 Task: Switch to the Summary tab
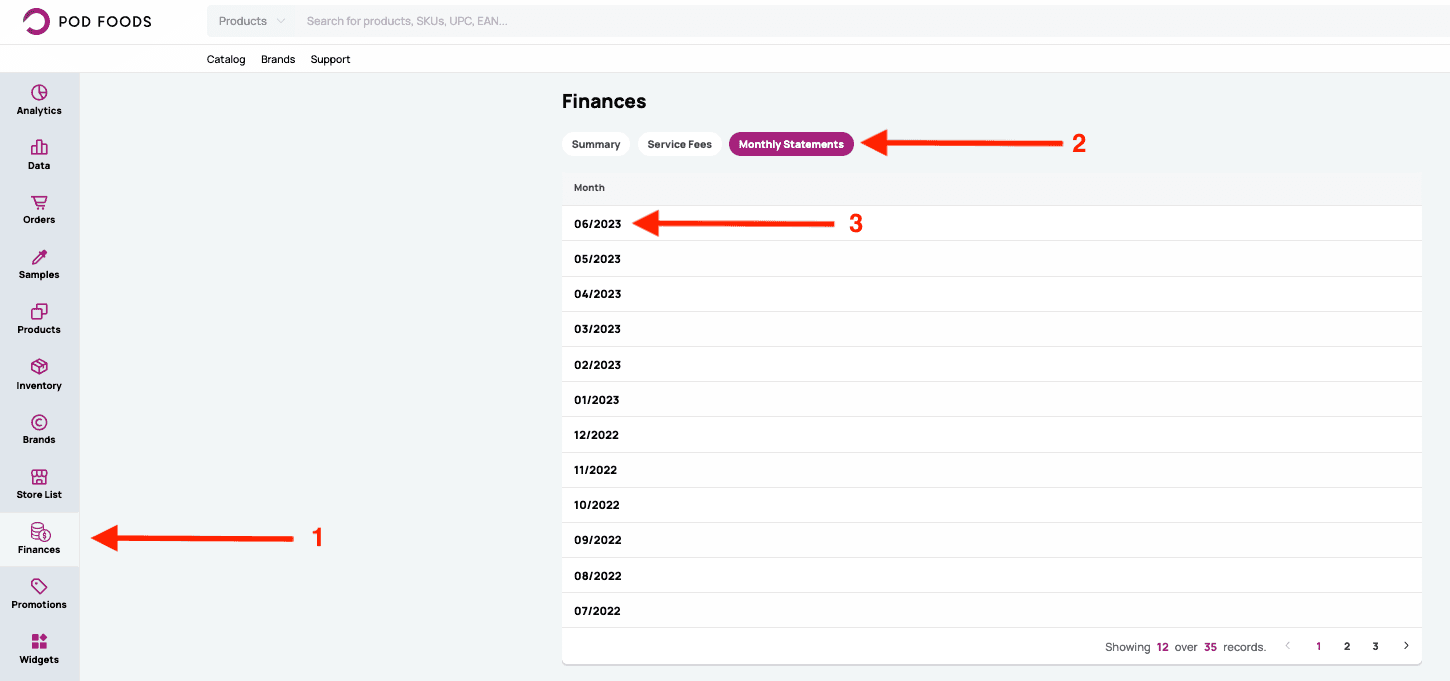click(596, 144)
